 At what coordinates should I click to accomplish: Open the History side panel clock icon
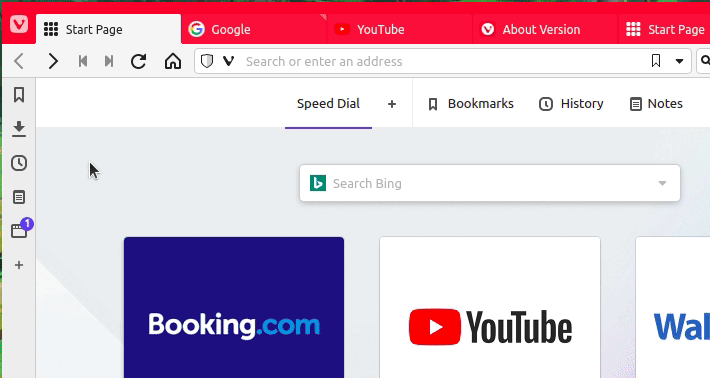(x=19, y=163)
